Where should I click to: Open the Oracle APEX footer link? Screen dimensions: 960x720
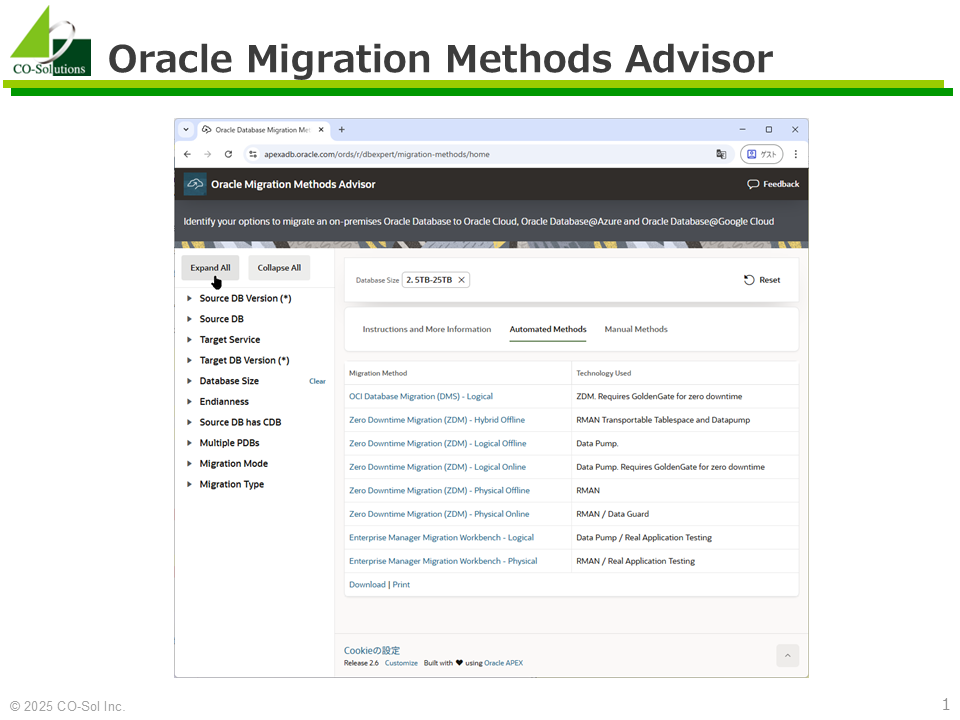[x=503, y=663]
